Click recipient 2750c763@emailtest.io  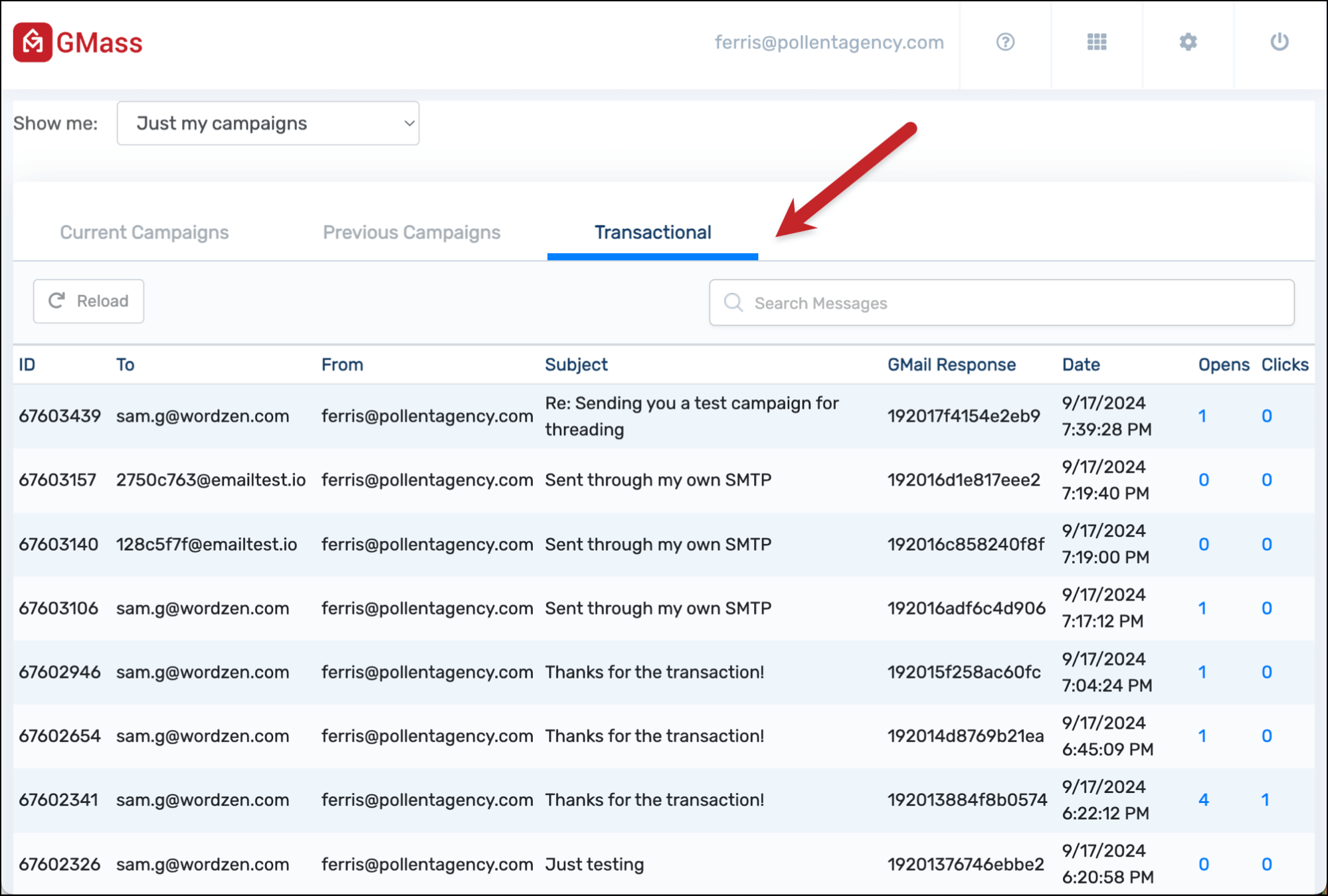[x=211, y=480]
